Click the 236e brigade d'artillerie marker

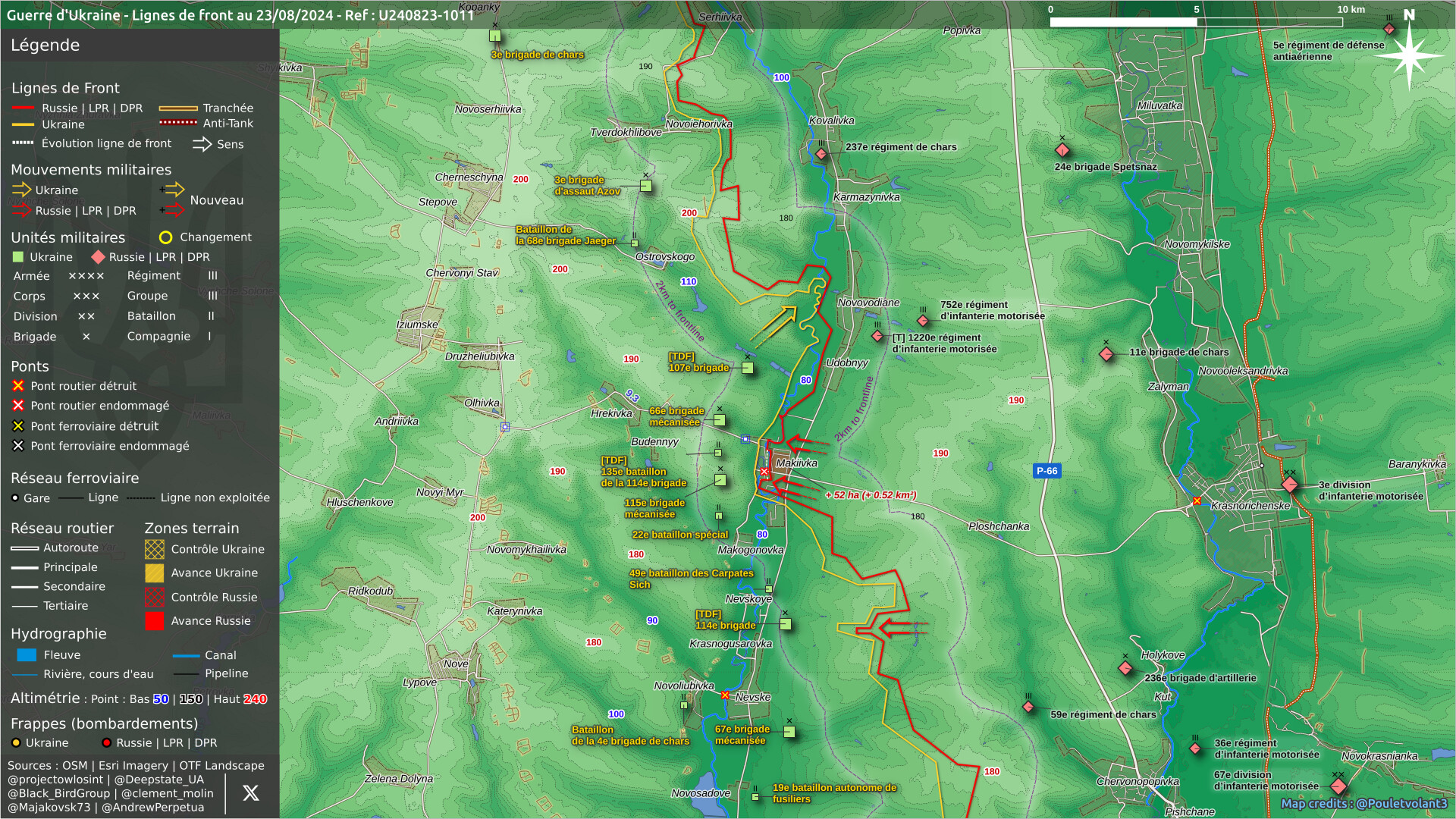point(1125,668)
